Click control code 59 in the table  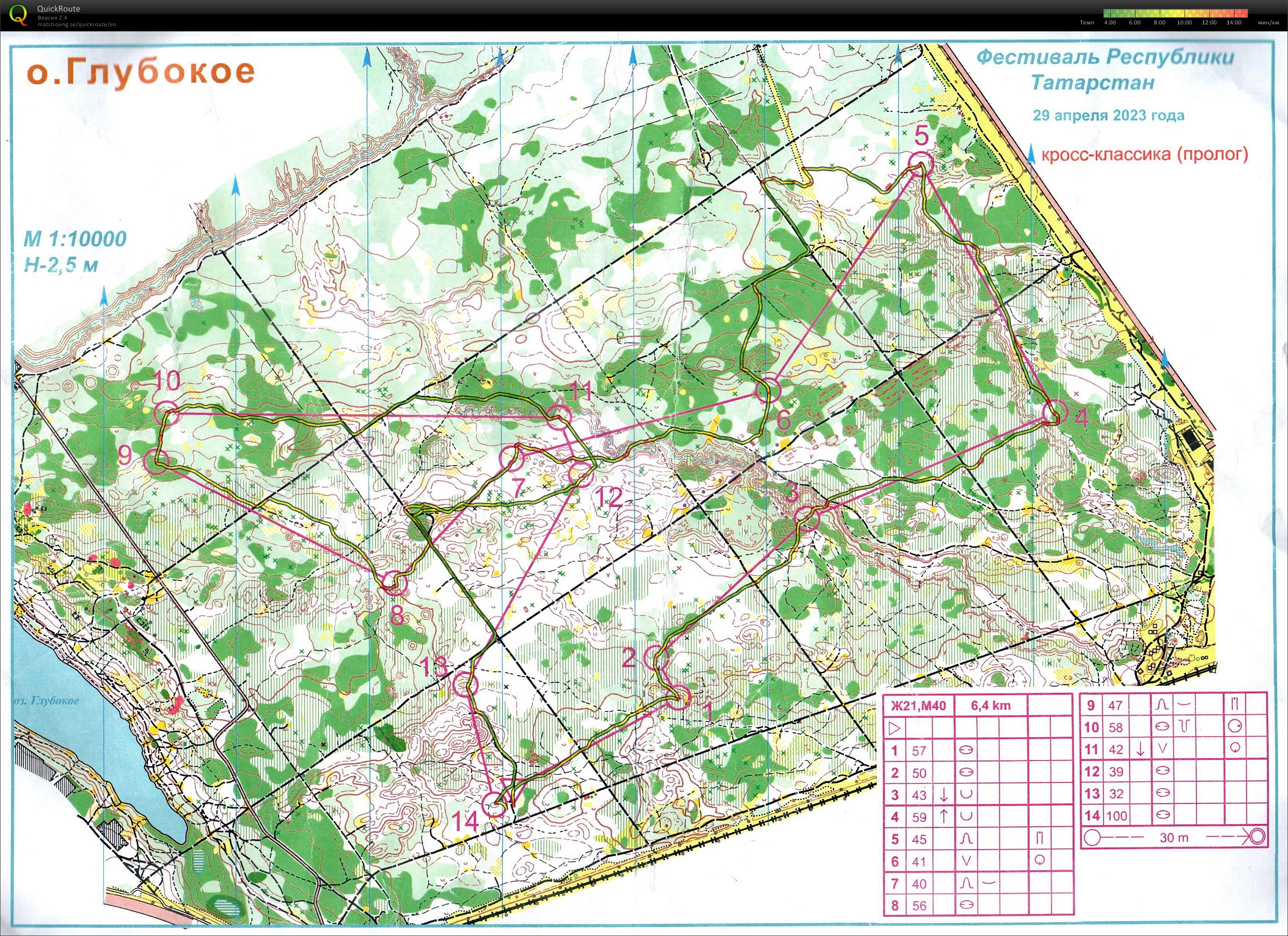point(919,817)
